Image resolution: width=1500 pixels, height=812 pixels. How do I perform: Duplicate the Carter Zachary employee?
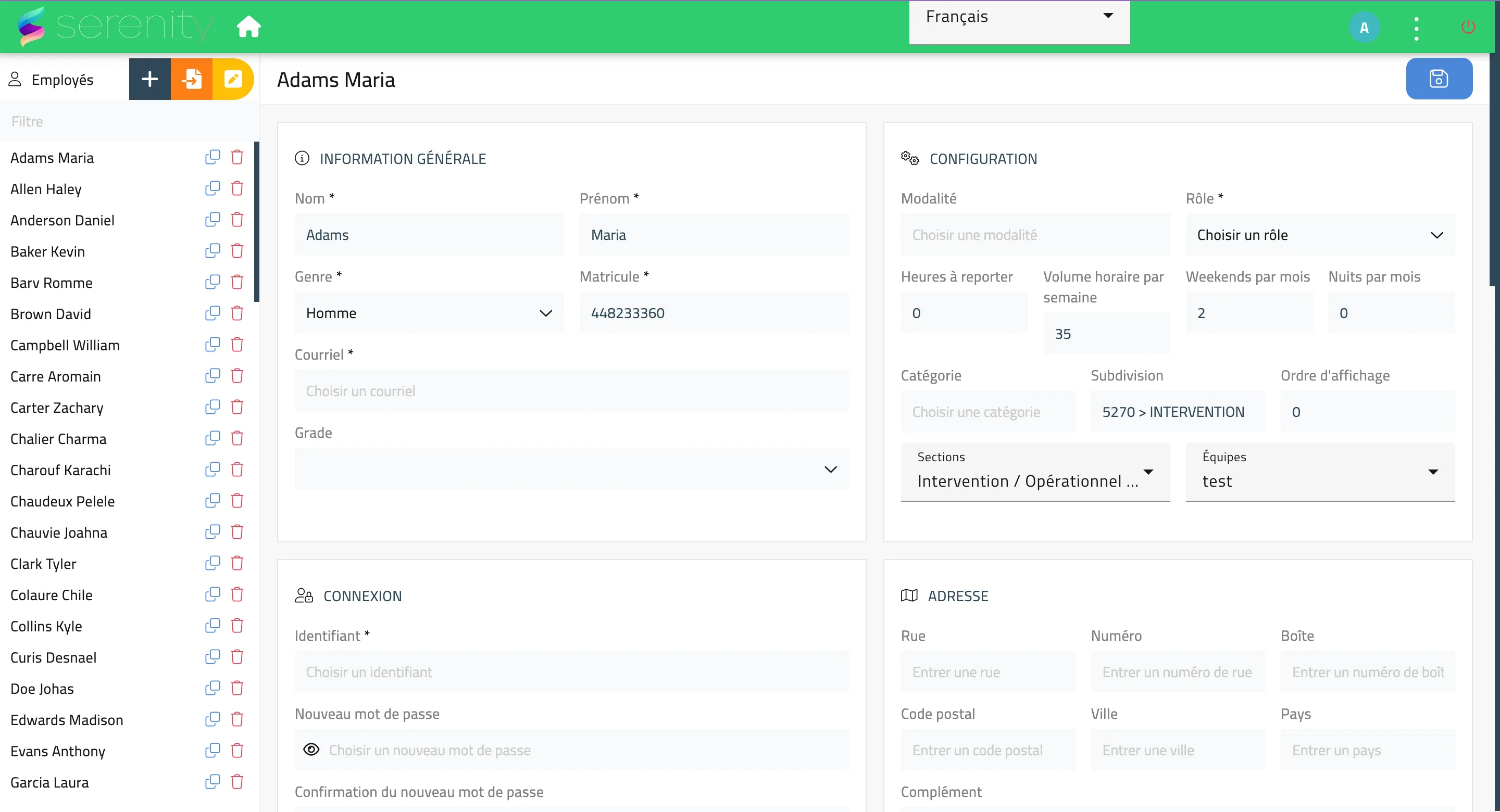click(x=213, y=407)
